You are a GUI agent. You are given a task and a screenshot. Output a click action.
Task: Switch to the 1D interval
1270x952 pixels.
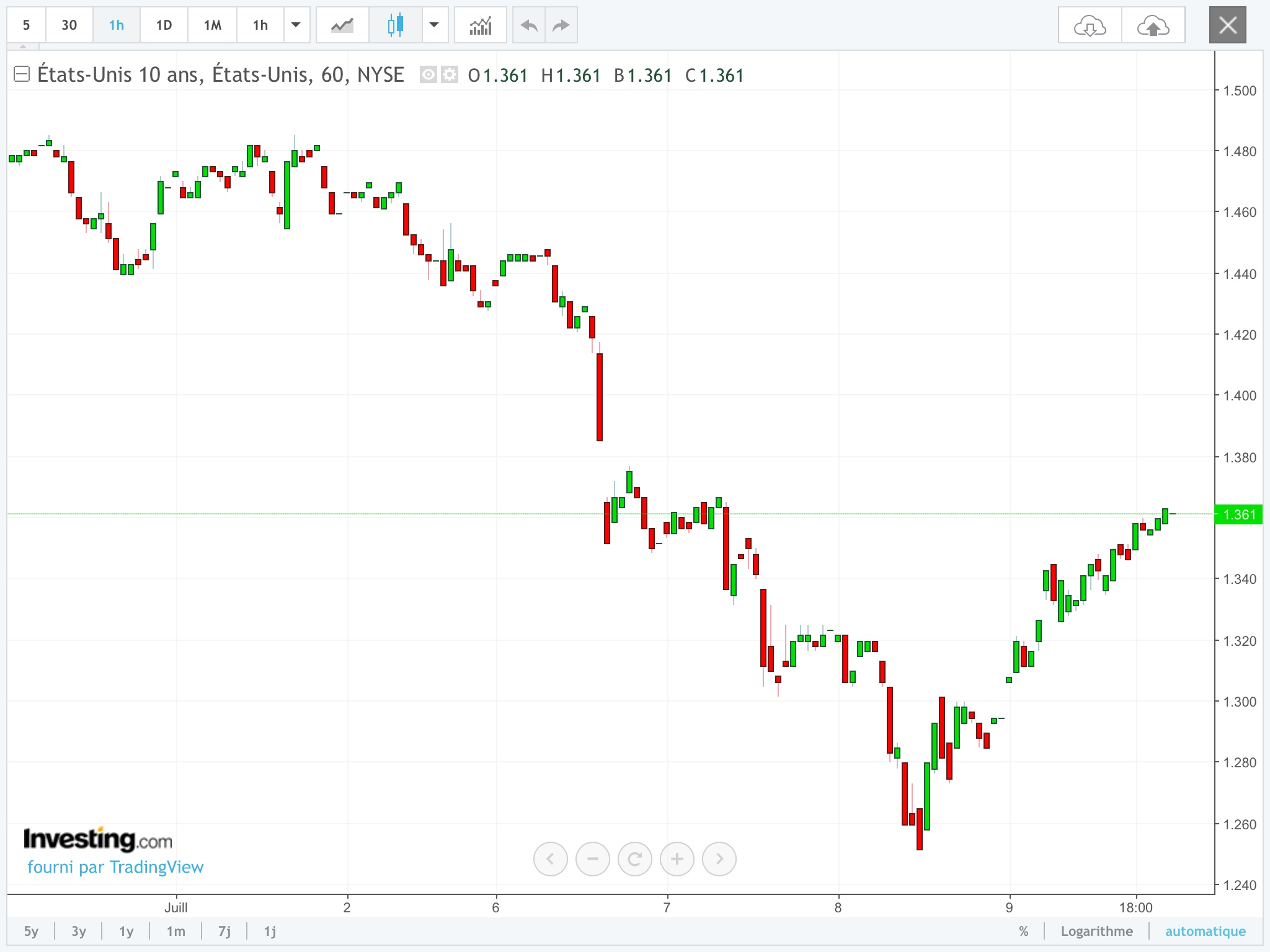pyautogui.click(x=164, y=25)
